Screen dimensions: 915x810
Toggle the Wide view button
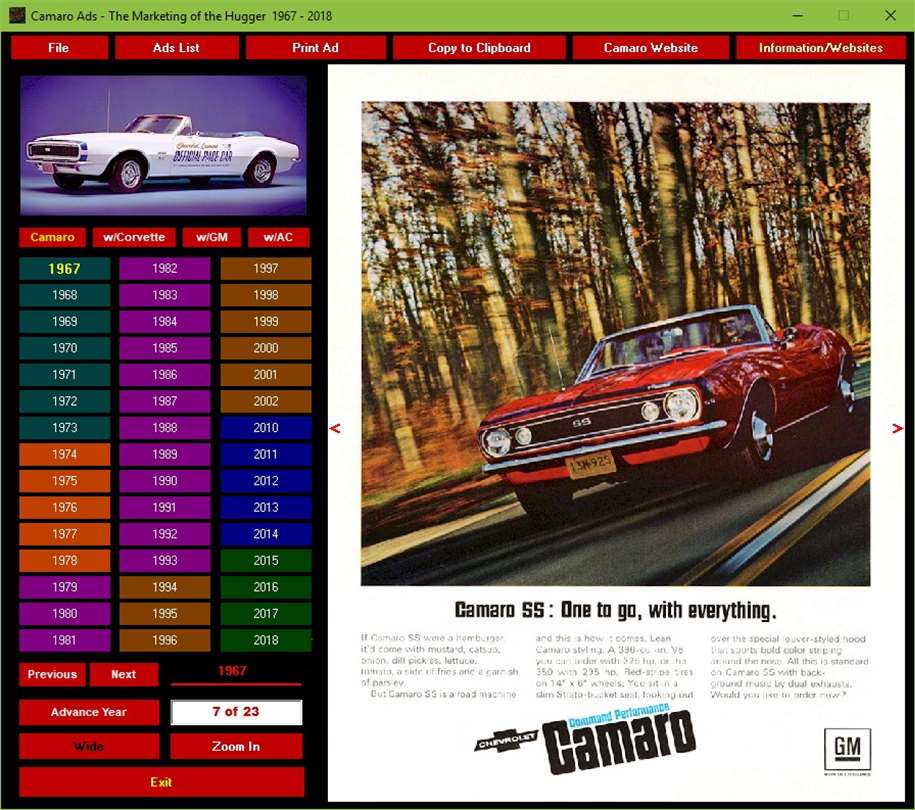pyautogui.click(x=89, y=746)
